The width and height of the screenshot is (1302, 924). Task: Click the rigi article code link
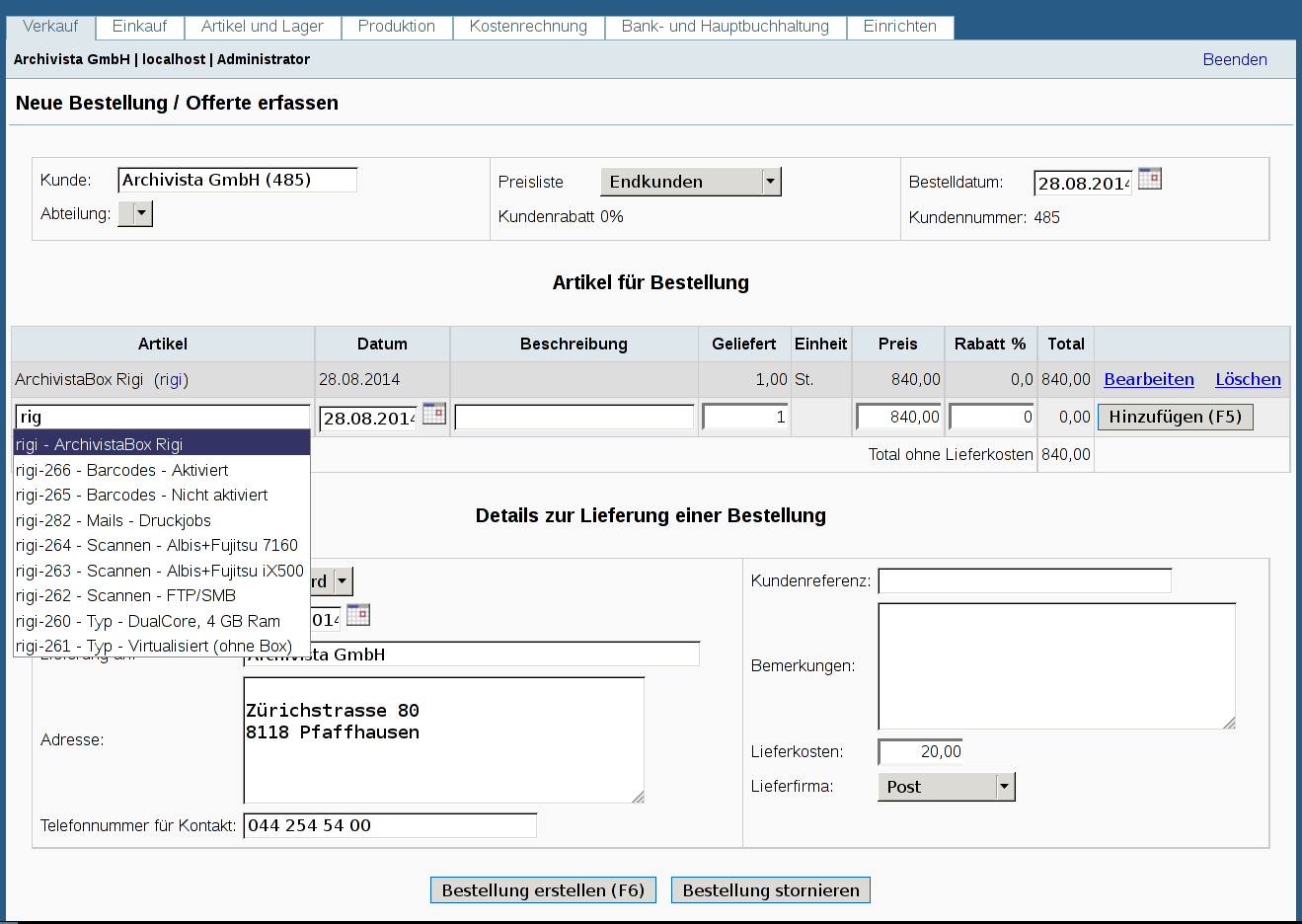tap(171, 379)
